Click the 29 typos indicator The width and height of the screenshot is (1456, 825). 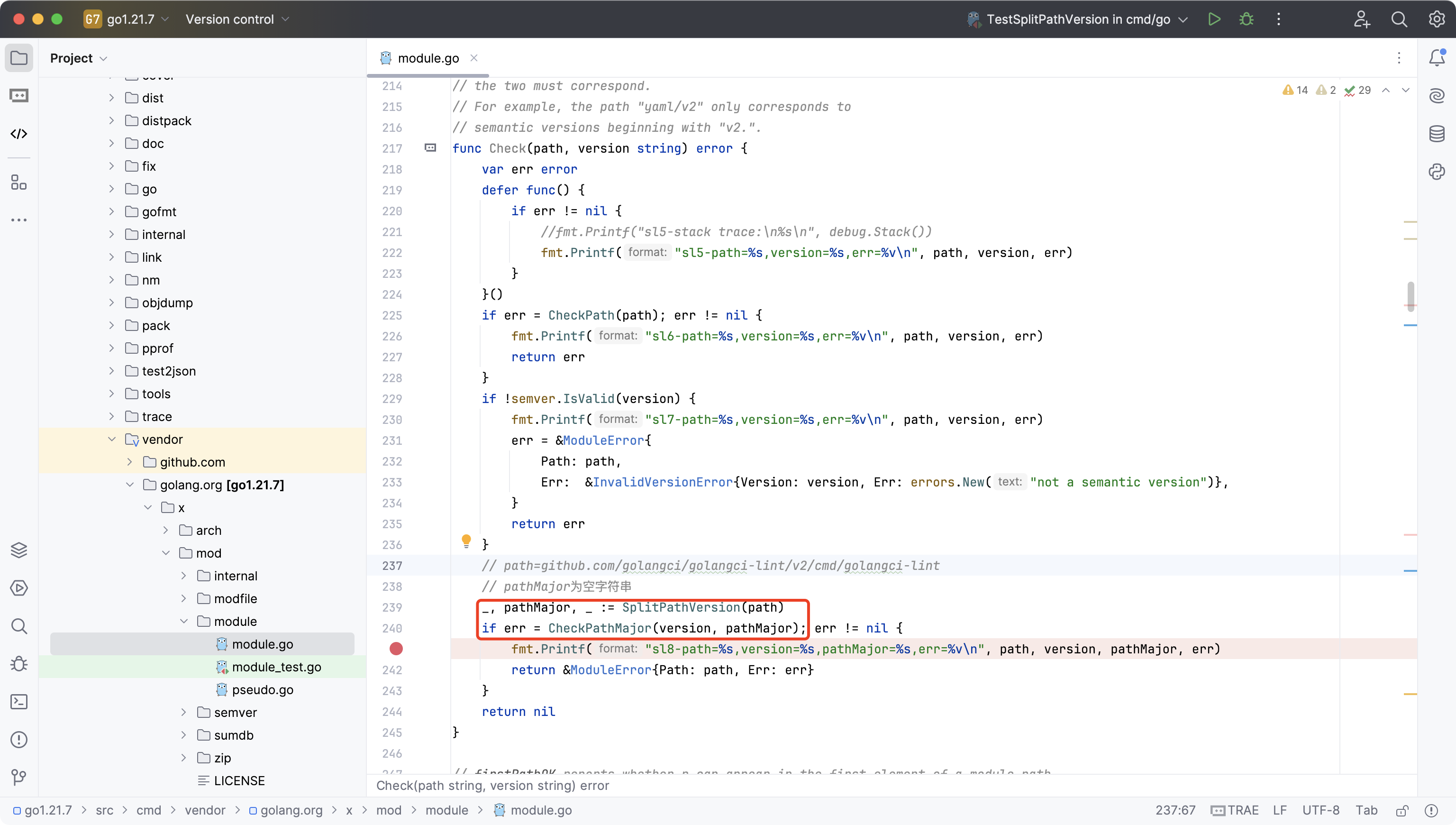pyautogui.click(x=1357, y=90)
